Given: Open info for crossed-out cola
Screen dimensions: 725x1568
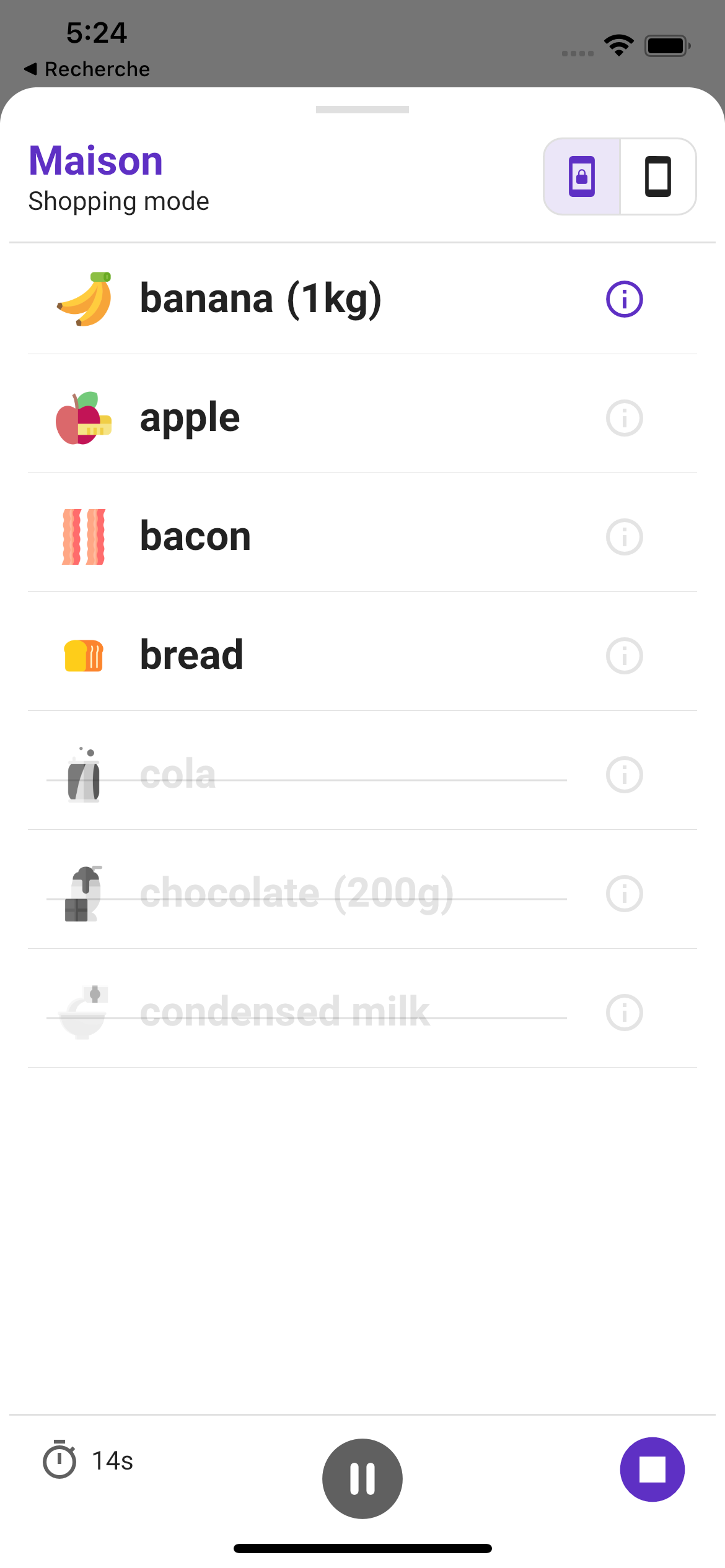Looking at the screenshot, I should [624, 775].
